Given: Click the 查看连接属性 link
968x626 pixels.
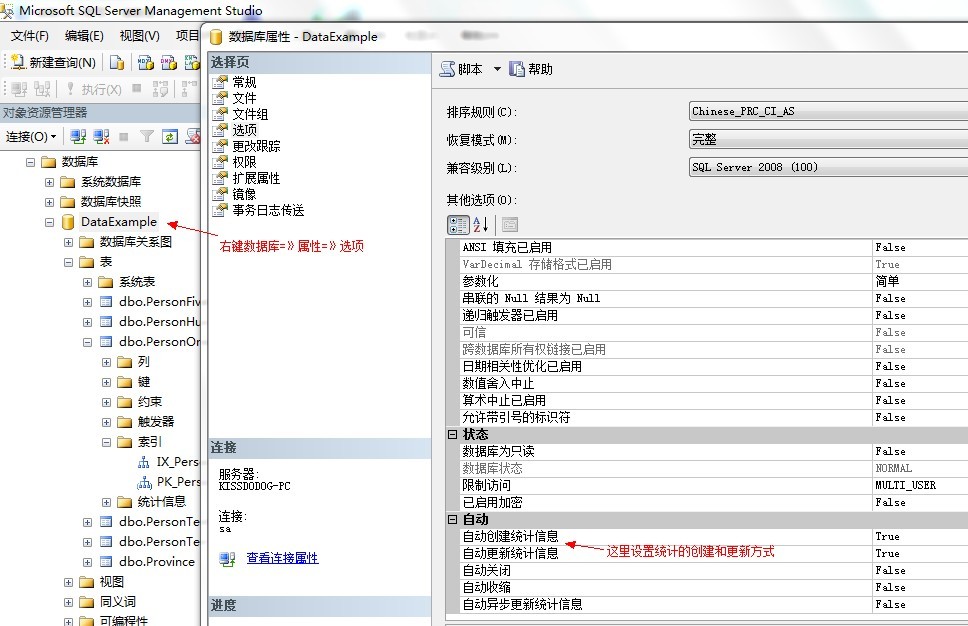Looking at the screenshot, I should pyautogui.click(x=282, y=558).
